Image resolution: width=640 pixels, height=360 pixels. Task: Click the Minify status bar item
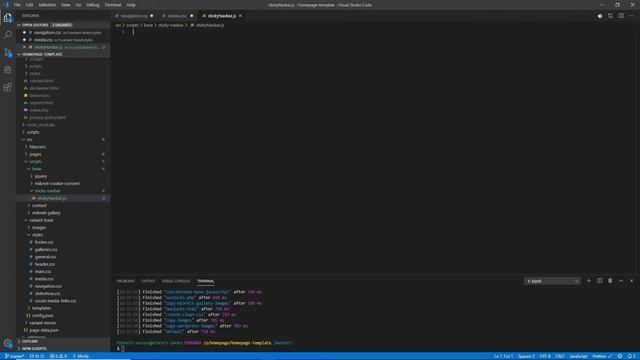pyautogui.click(x=80, y=356)
